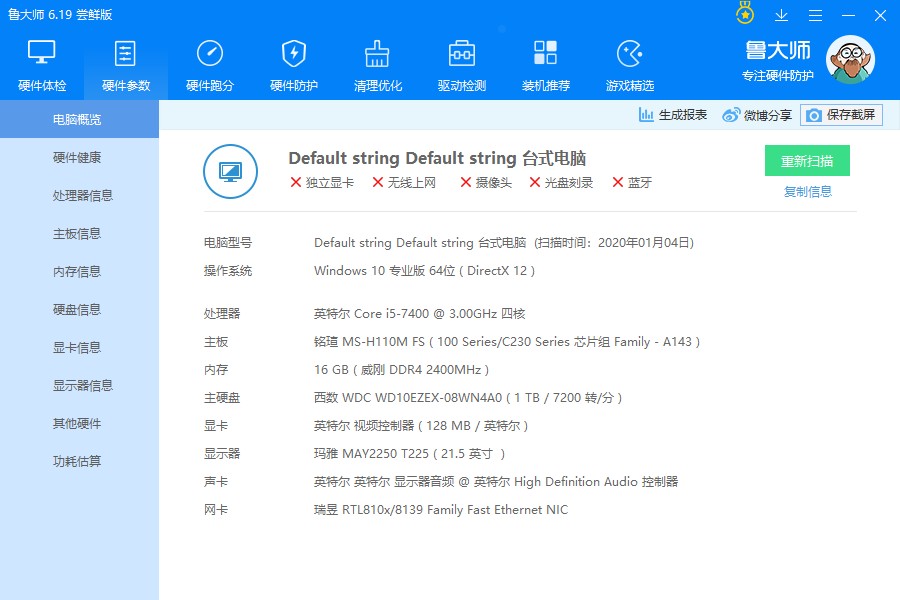Open the hamburger main menu
900x600 pixels.
815,16
